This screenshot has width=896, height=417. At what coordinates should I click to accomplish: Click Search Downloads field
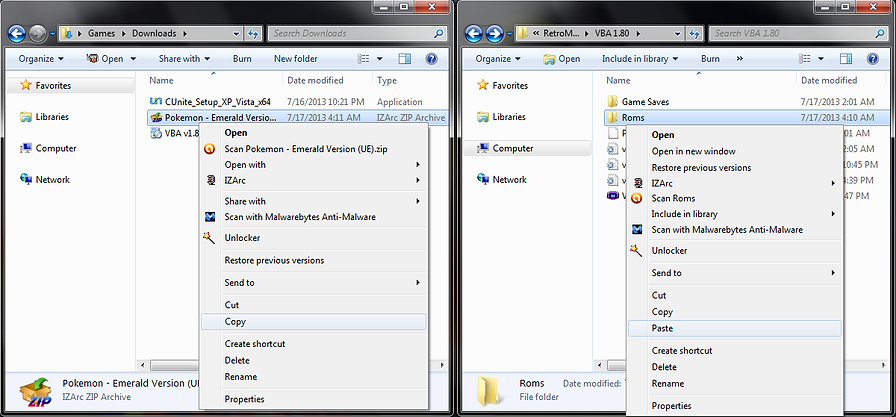pyautogui.click(x=357, y=34)
